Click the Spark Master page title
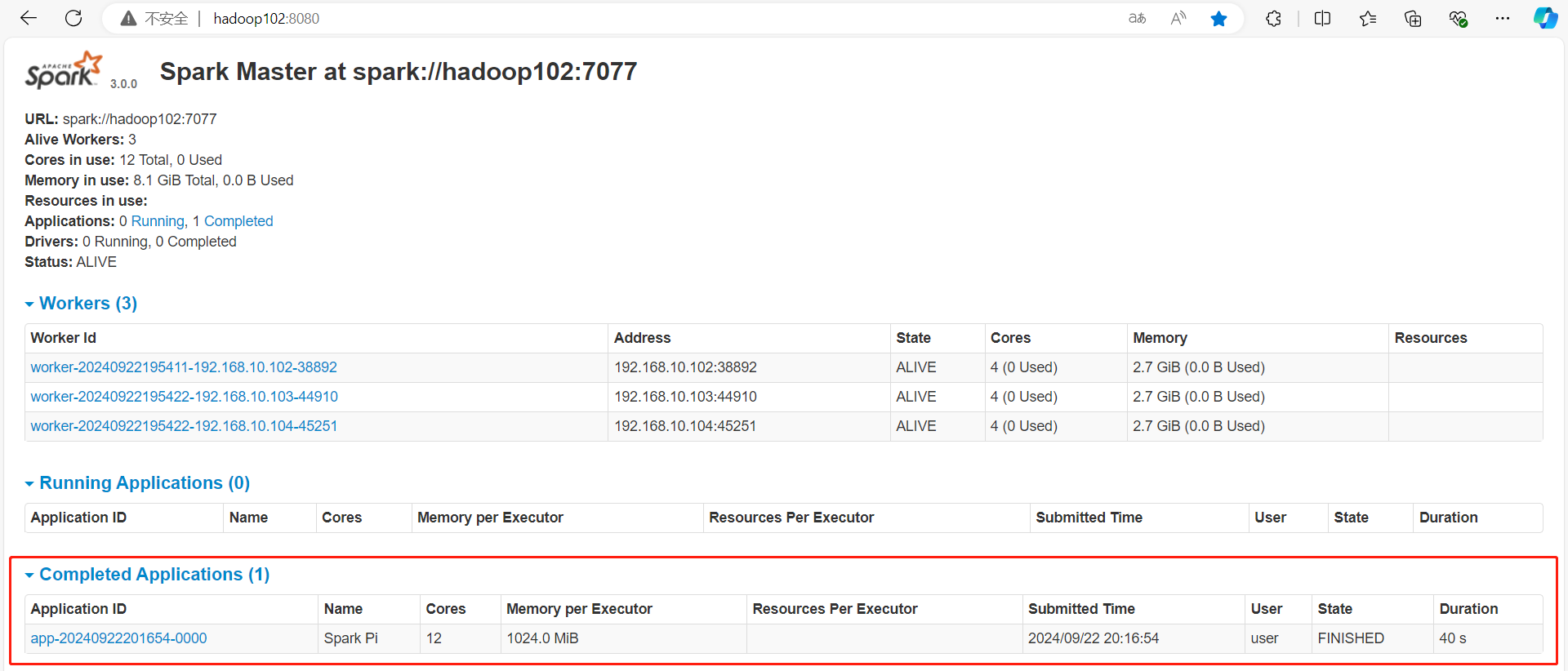This screenshot has width=1568, height=671. (399, 72)
